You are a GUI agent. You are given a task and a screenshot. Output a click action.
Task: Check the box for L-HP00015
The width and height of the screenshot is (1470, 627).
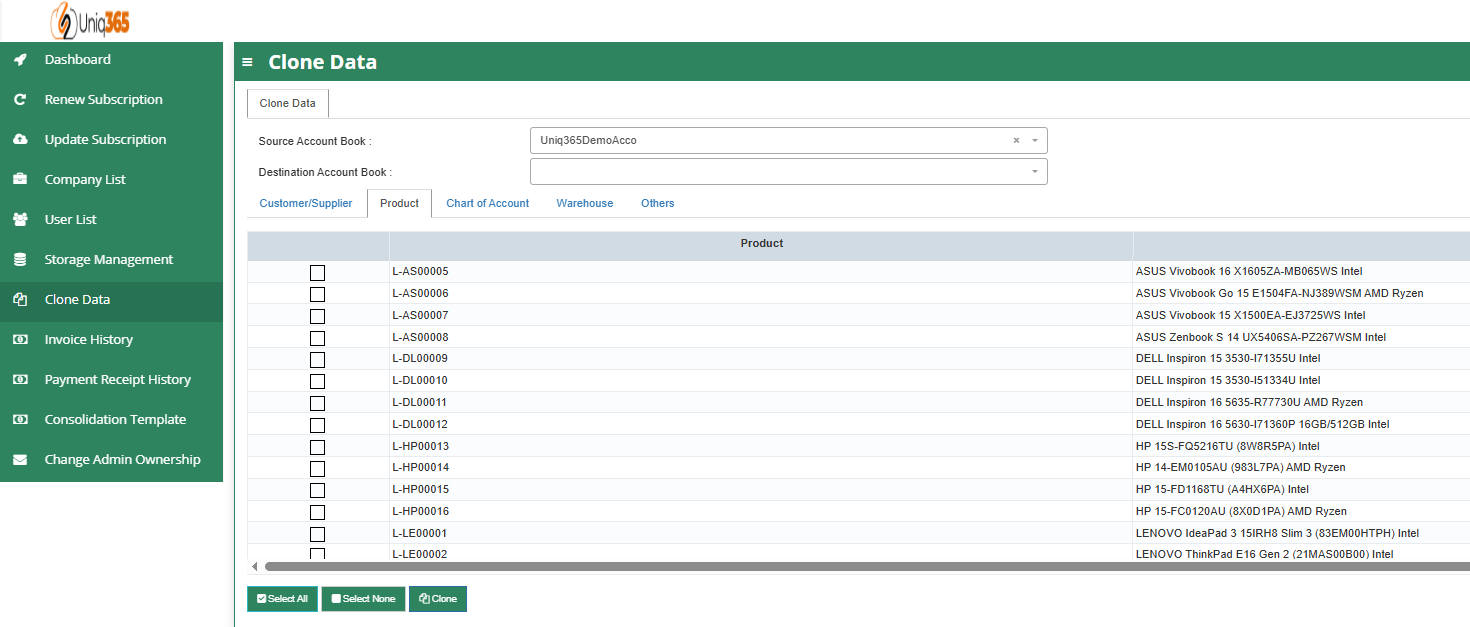[317, 490]
